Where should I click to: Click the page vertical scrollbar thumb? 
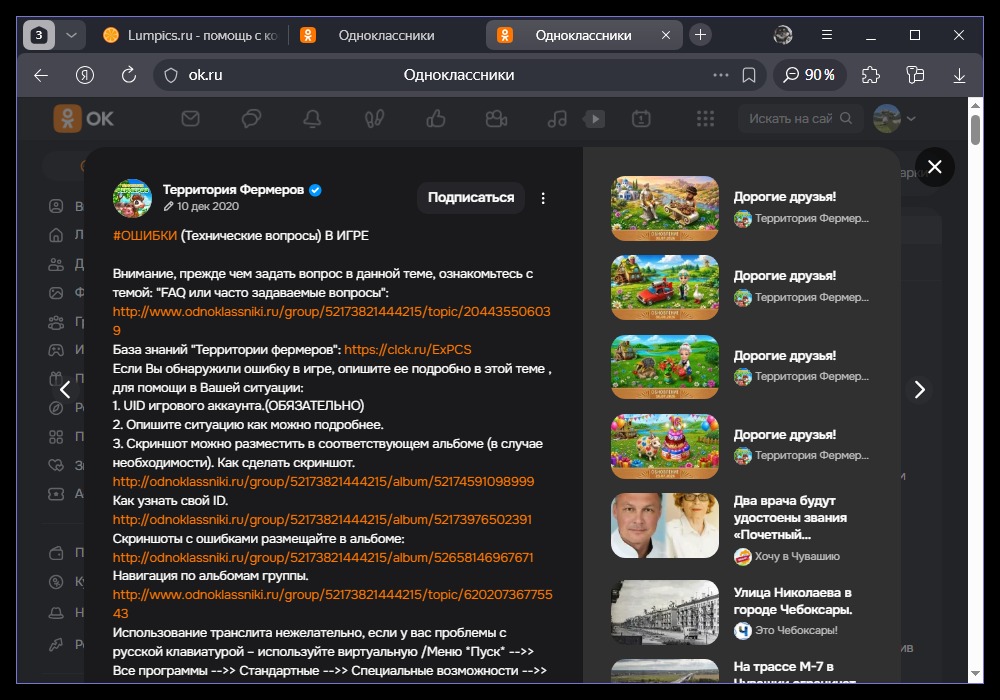click(975, 129)
